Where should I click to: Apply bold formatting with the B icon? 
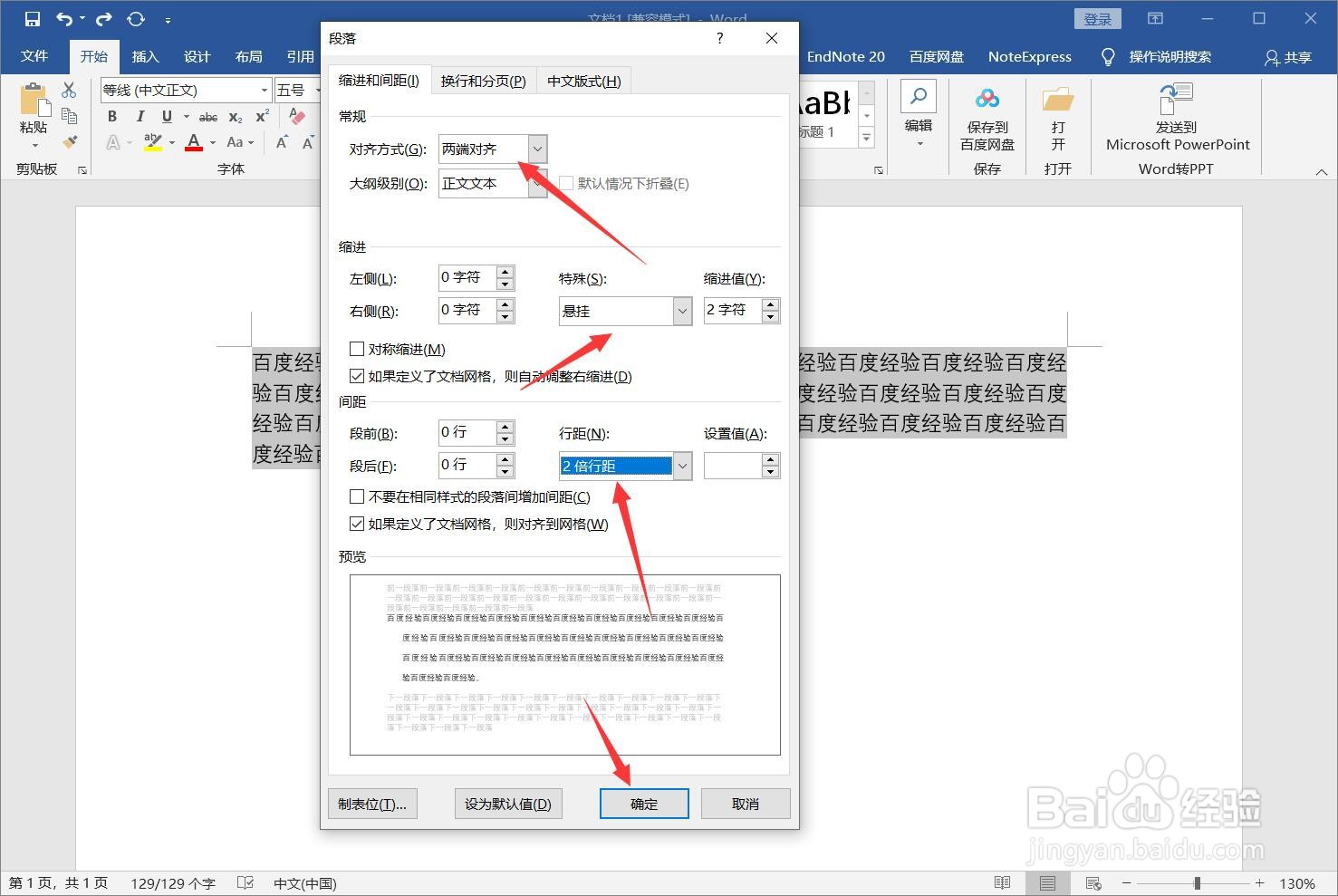click(111, 116)
